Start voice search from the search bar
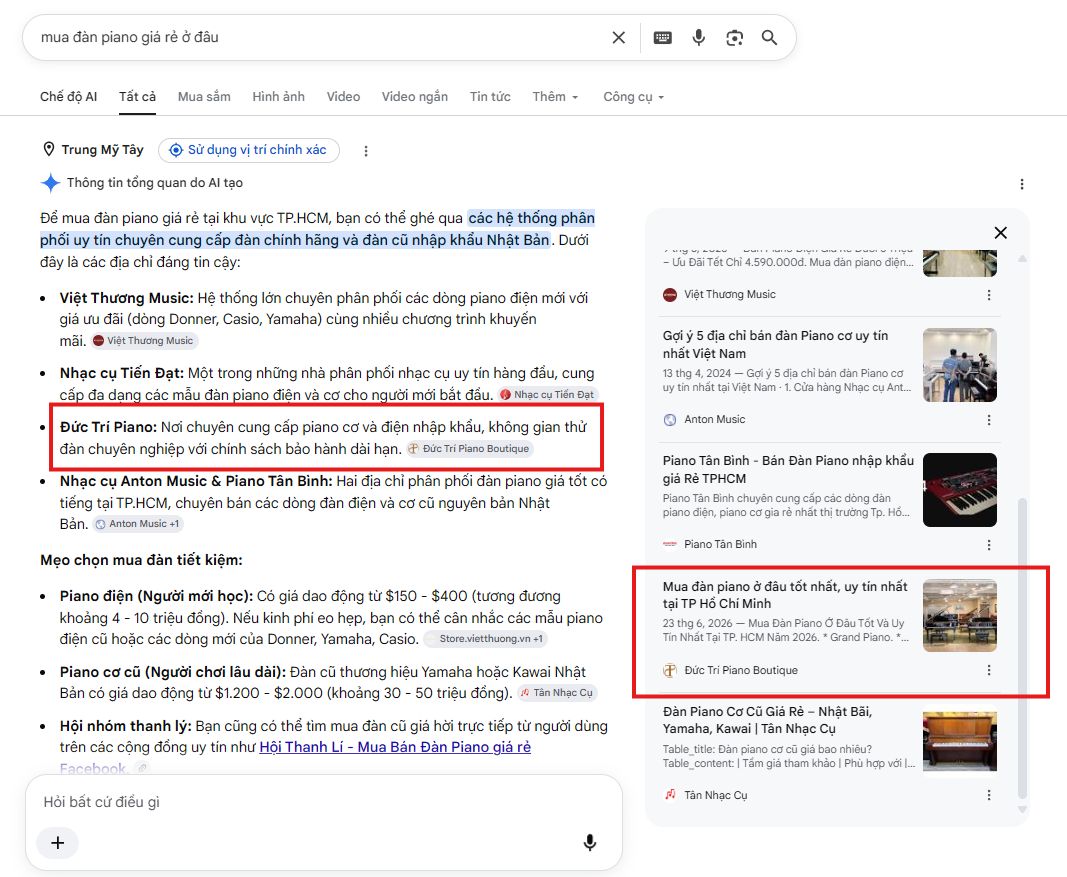The width and height of the screenshot is (1067, 877). (698, 37)
